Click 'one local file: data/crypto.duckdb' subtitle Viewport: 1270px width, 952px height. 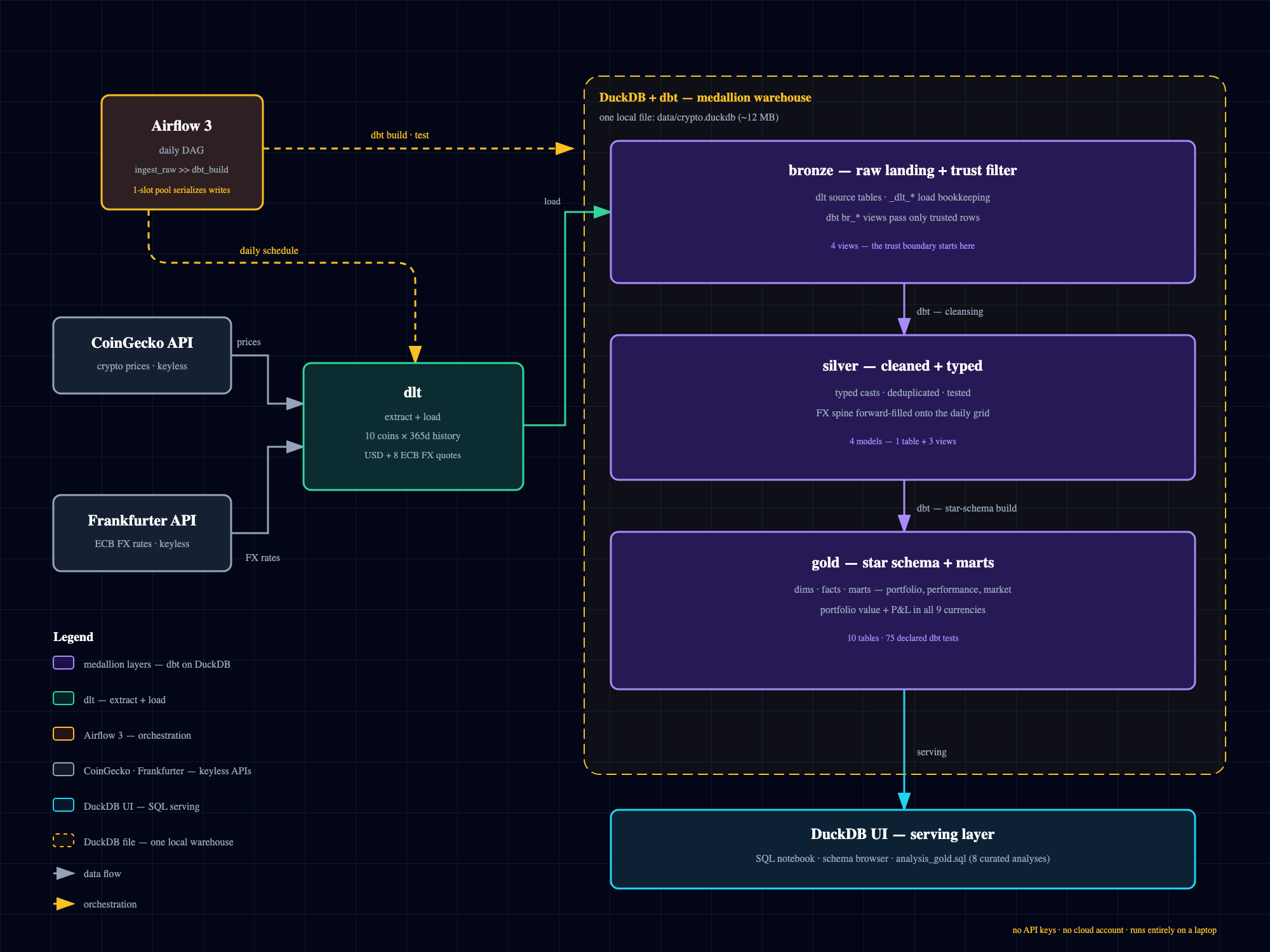pyautogui.click(x=689, y=117)
